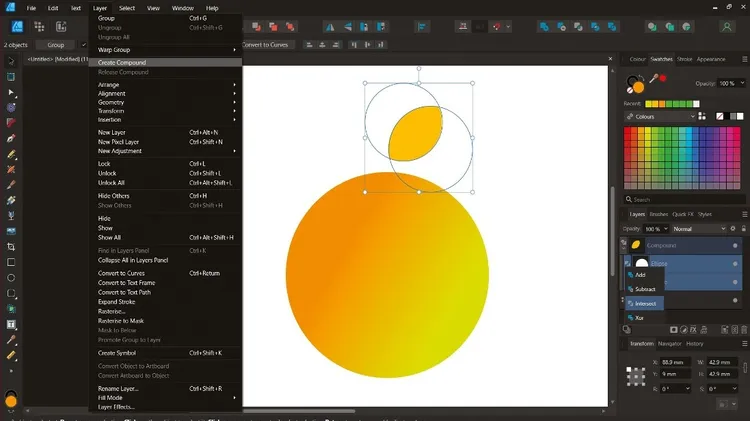This screenshot has height=421, width=750.
Task: Select the Pencil tool
Action: point(11,154)
